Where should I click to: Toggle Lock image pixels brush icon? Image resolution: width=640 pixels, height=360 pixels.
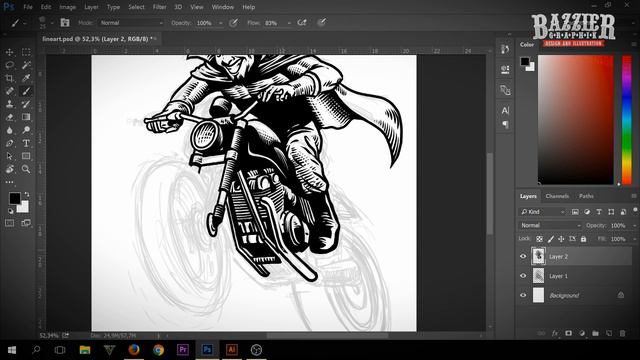[x=551, y=239]
